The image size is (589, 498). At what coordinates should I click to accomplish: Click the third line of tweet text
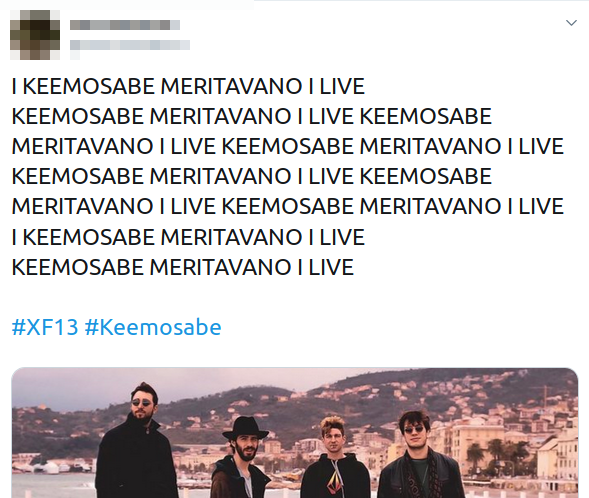point(288,146)
